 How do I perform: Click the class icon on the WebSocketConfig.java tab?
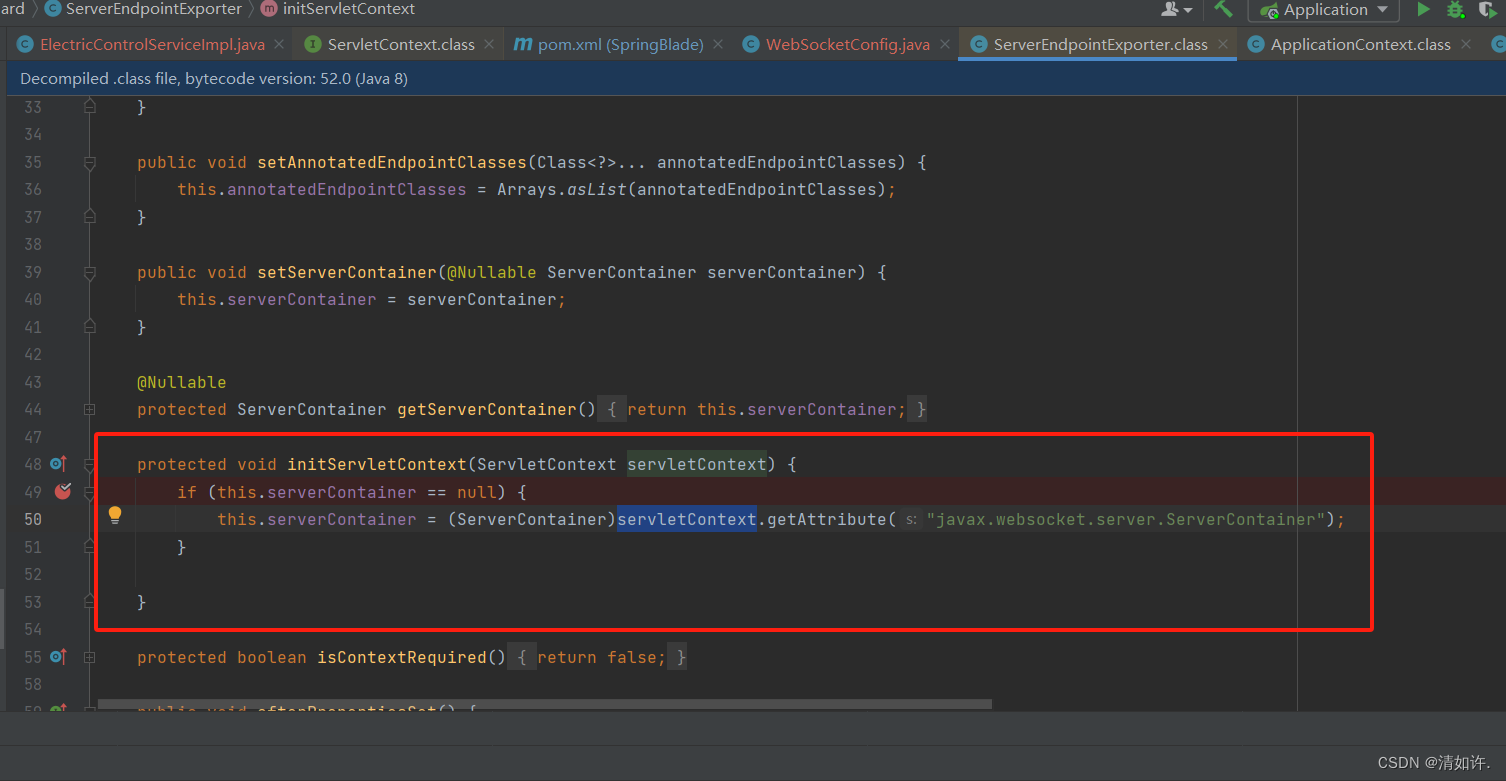750,45
